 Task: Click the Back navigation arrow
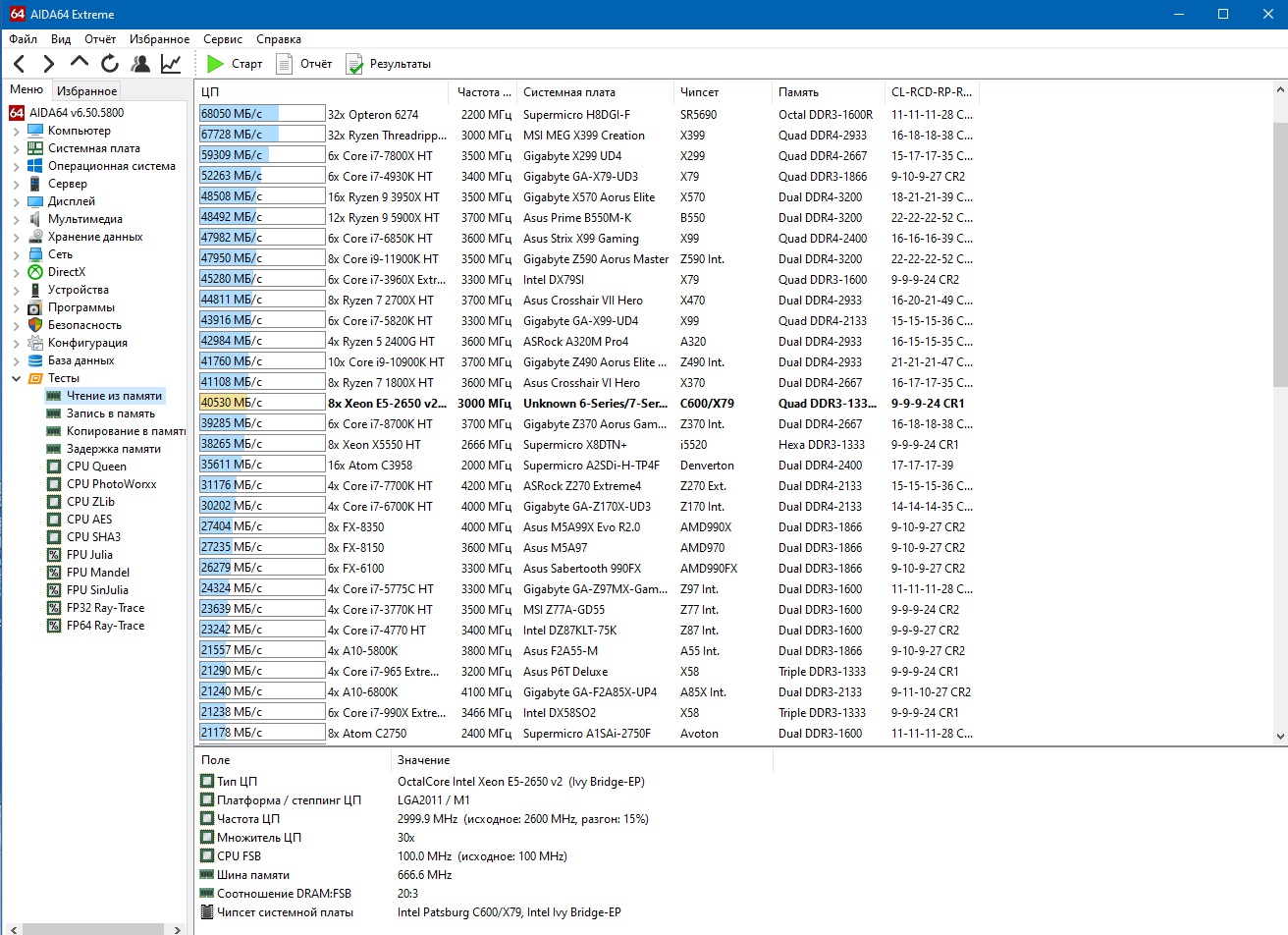19,64
